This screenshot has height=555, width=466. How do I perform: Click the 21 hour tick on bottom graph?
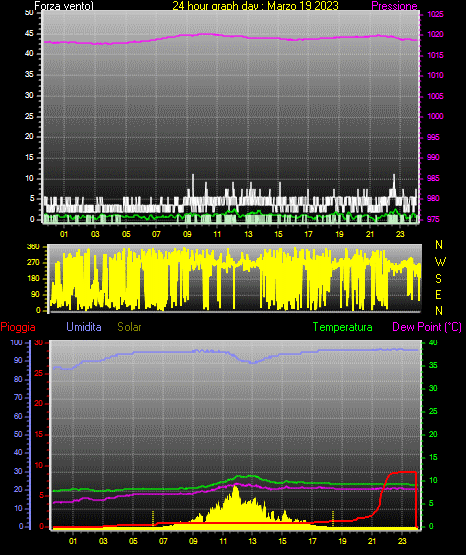[x=372, y=541]
